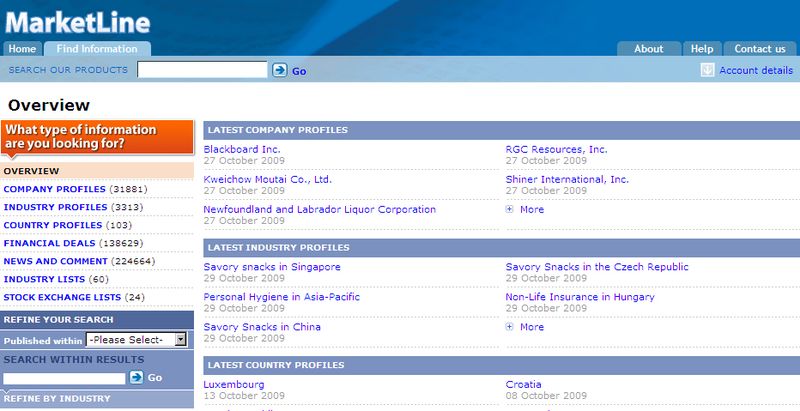
Task: Go to the Home tab
Action: coord(22,49)
